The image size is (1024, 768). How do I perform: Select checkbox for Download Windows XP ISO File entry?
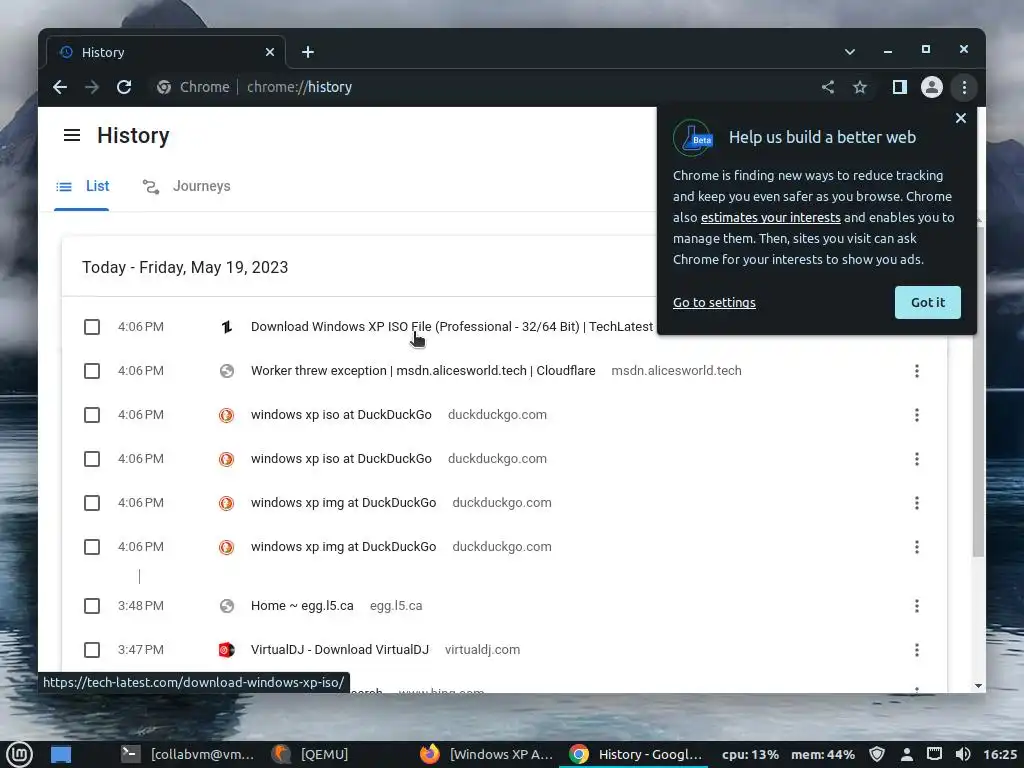point(92,327)
